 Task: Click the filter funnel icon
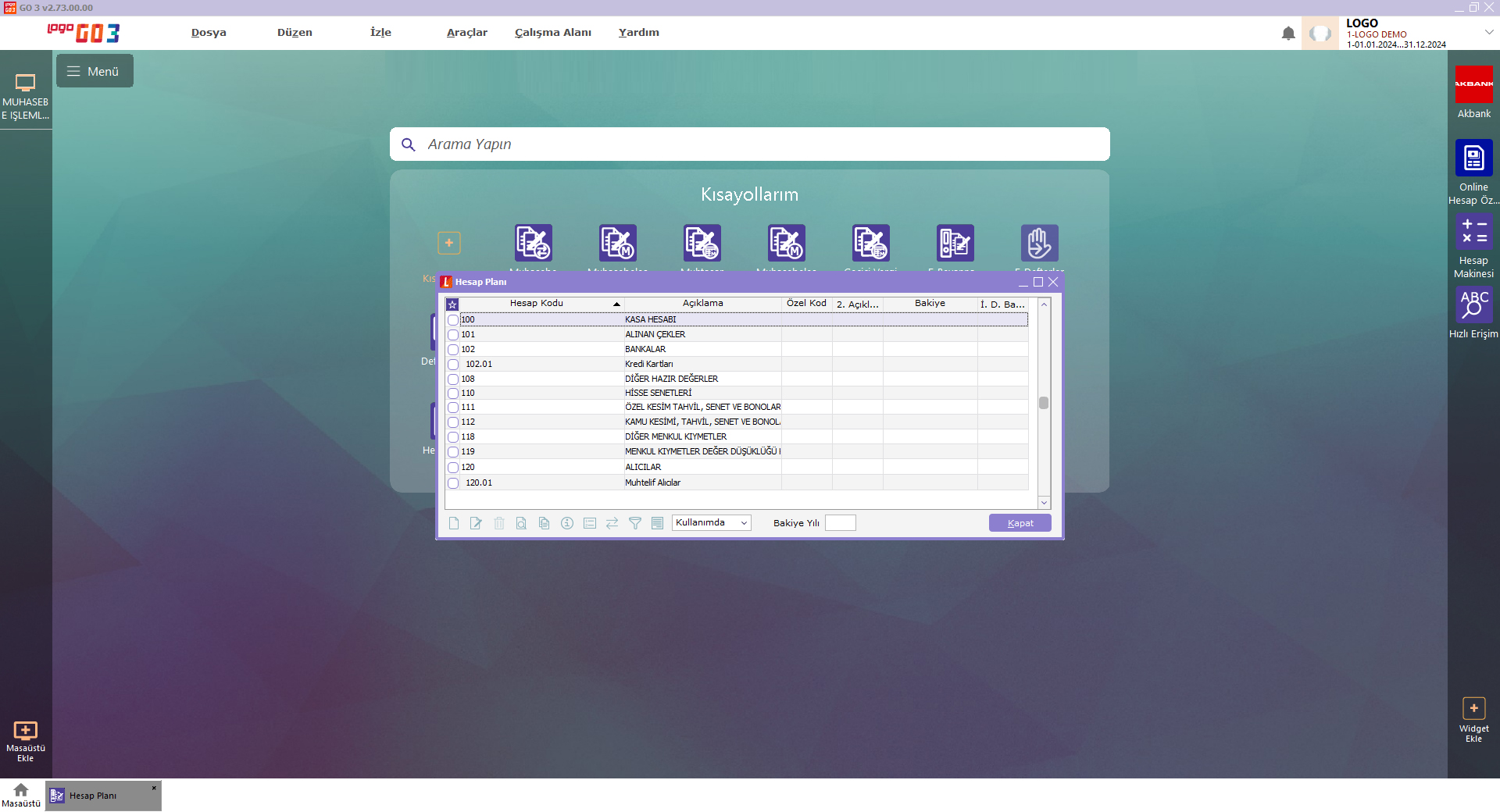pos(635,523)
